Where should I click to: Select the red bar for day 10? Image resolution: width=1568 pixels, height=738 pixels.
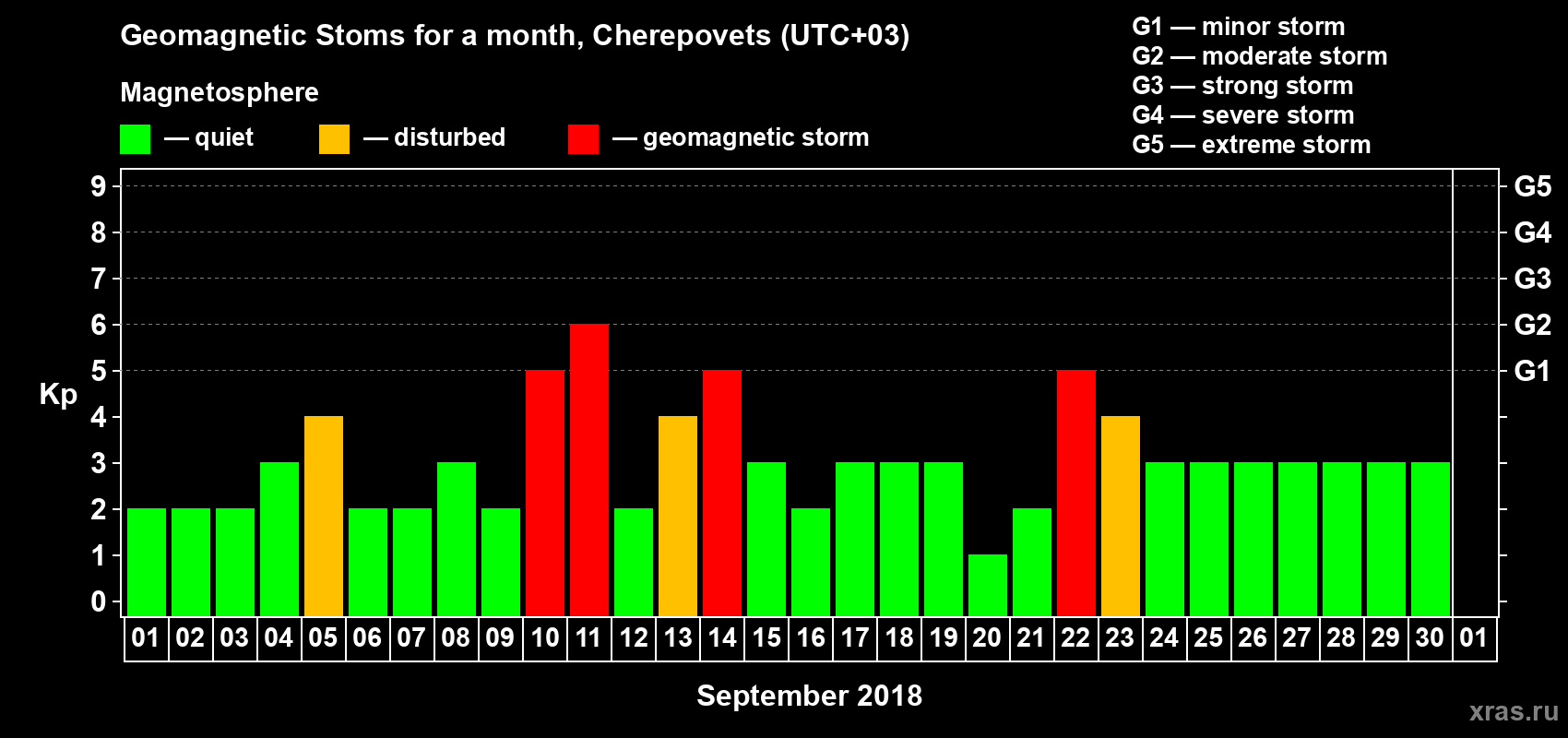pos(545,493)
